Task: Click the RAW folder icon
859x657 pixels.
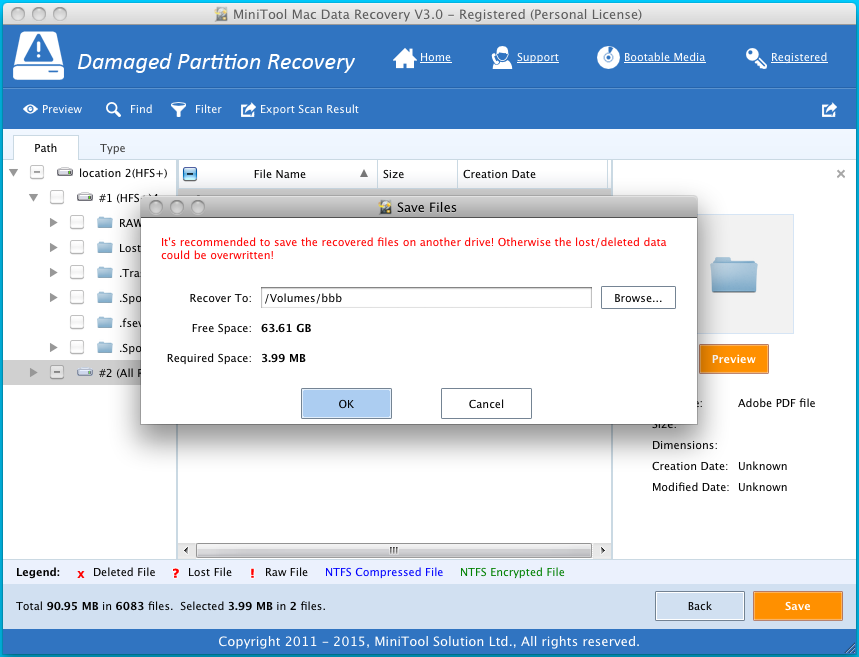Action: [x=105, y=222]
